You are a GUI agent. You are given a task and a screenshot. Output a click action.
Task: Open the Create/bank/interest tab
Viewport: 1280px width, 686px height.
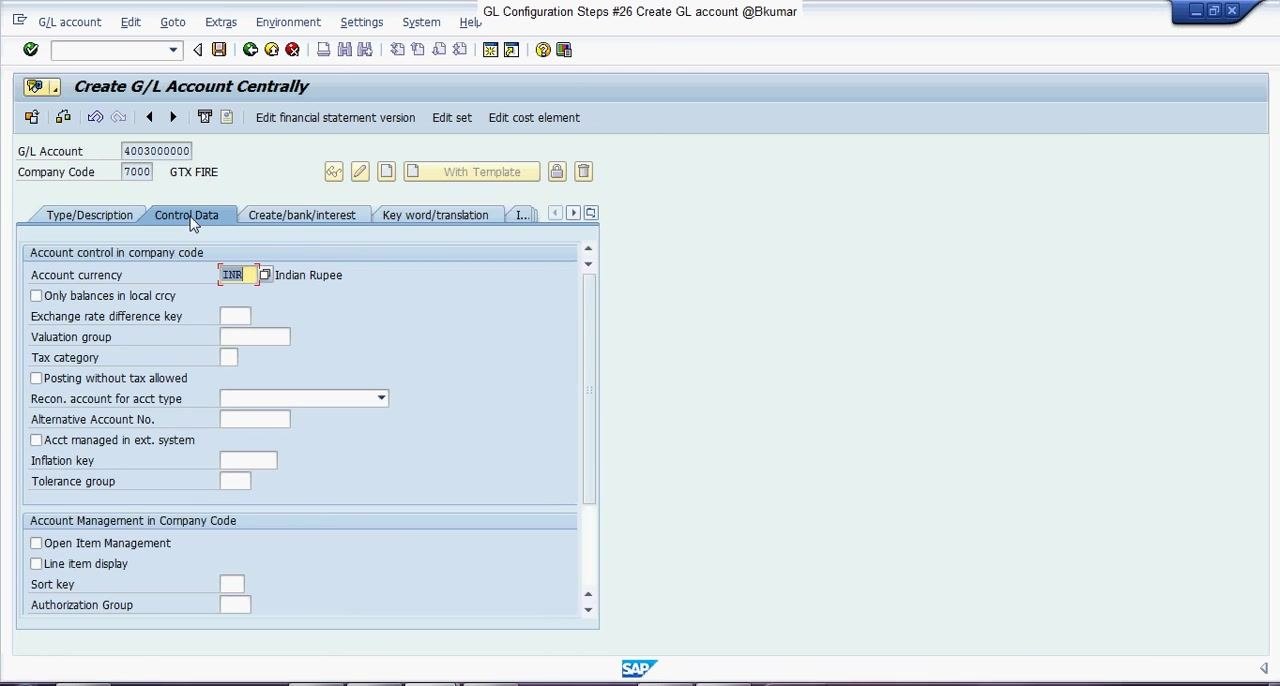(x=302, y=215)
